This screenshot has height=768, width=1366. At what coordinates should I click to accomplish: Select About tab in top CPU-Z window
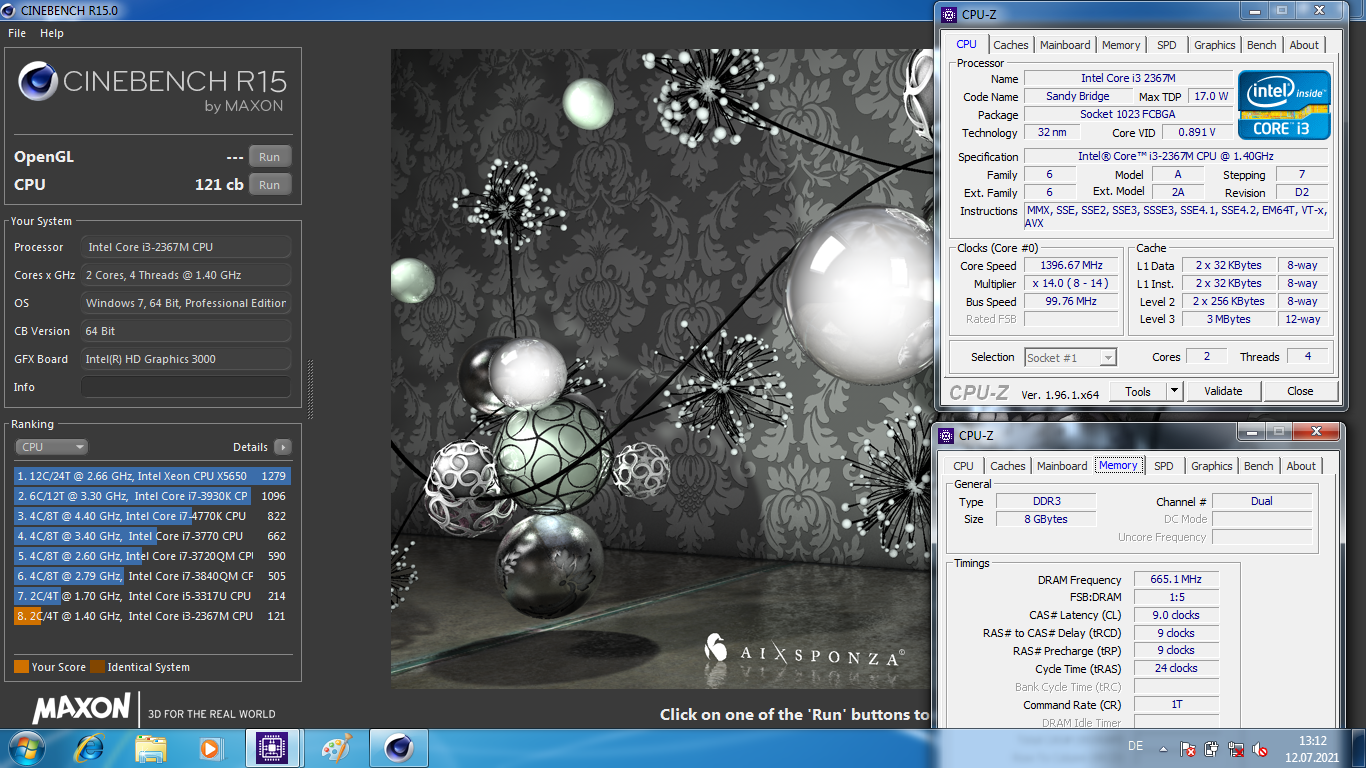click(1304, 45)
